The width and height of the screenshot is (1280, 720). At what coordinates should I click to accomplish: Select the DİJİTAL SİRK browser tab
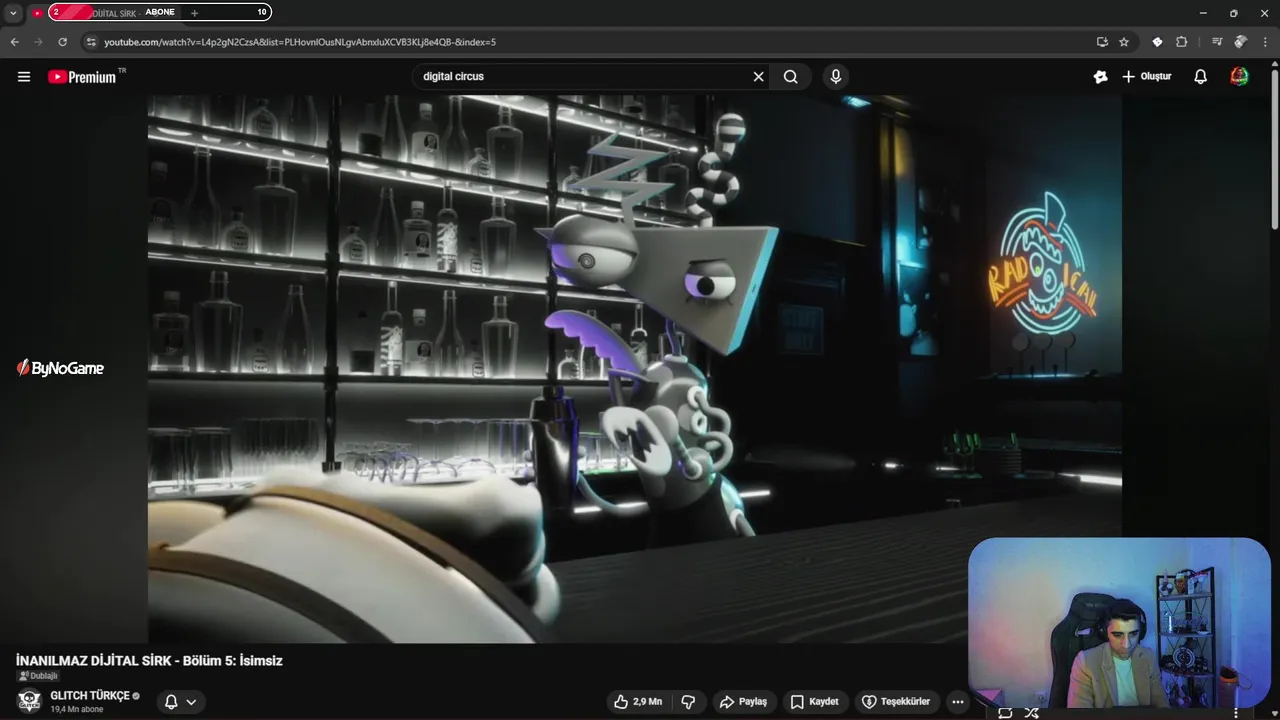coord(105,13)
